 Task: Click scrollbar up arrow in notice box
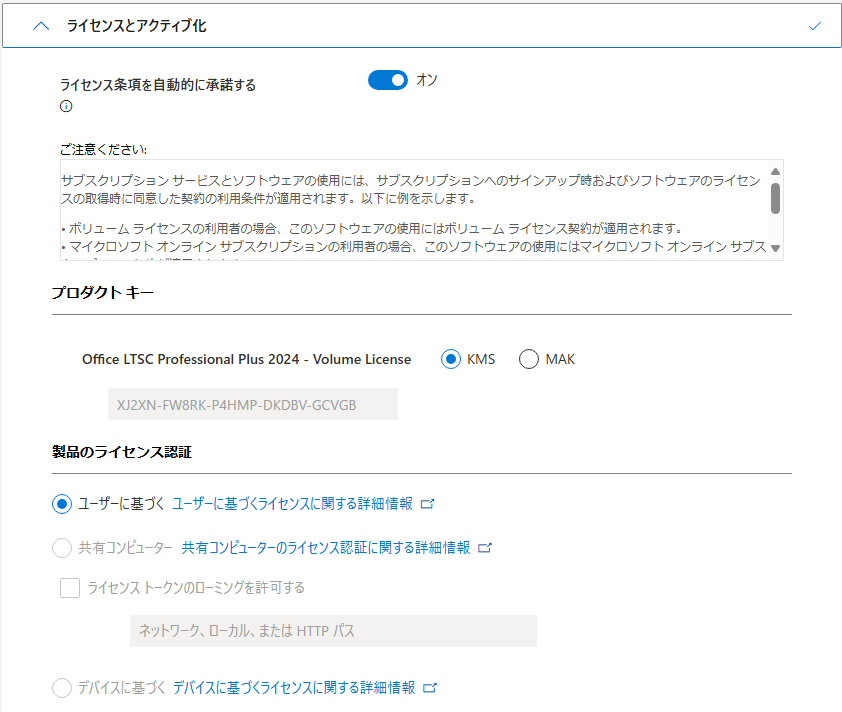(x=775, y=172)
